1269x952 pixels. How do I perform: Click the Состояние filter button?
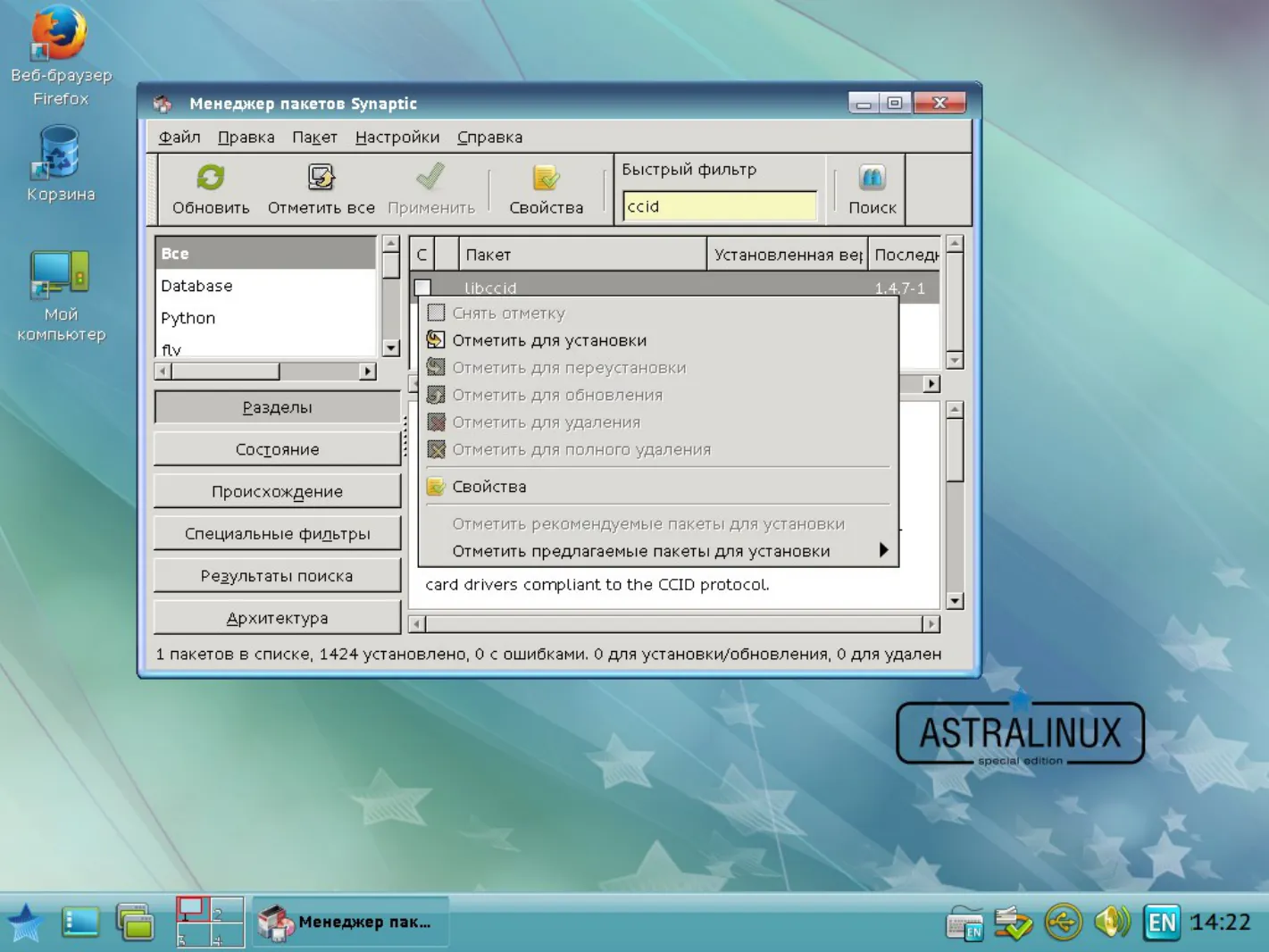[277, 449]
